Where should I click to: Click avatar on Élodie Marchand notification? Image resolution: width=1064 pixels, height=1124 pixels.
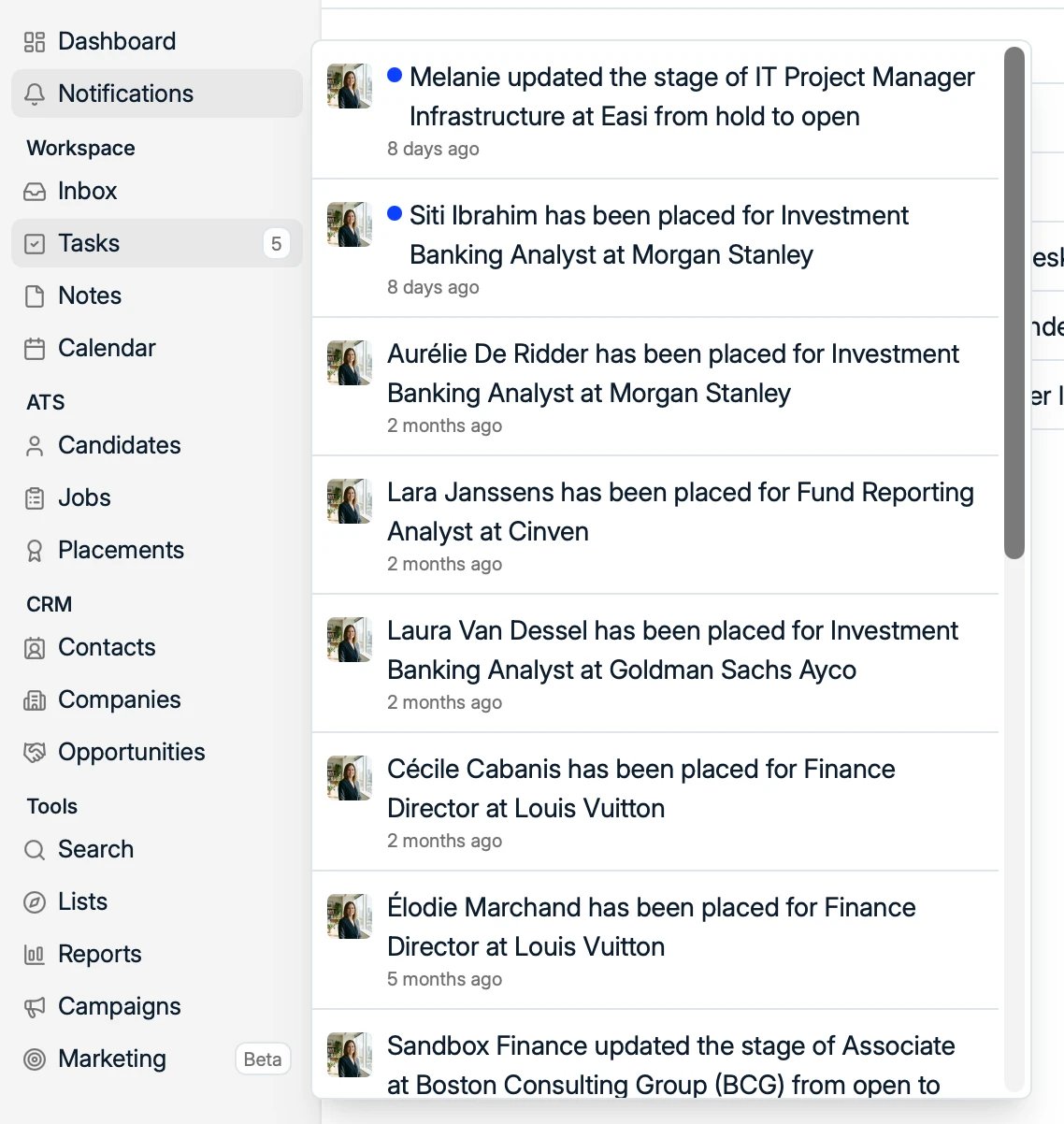click(350, 916)
